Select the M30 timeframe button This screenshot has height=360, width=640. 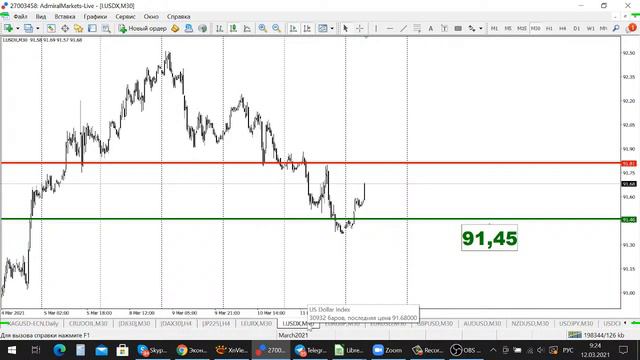tap(536, 28)
